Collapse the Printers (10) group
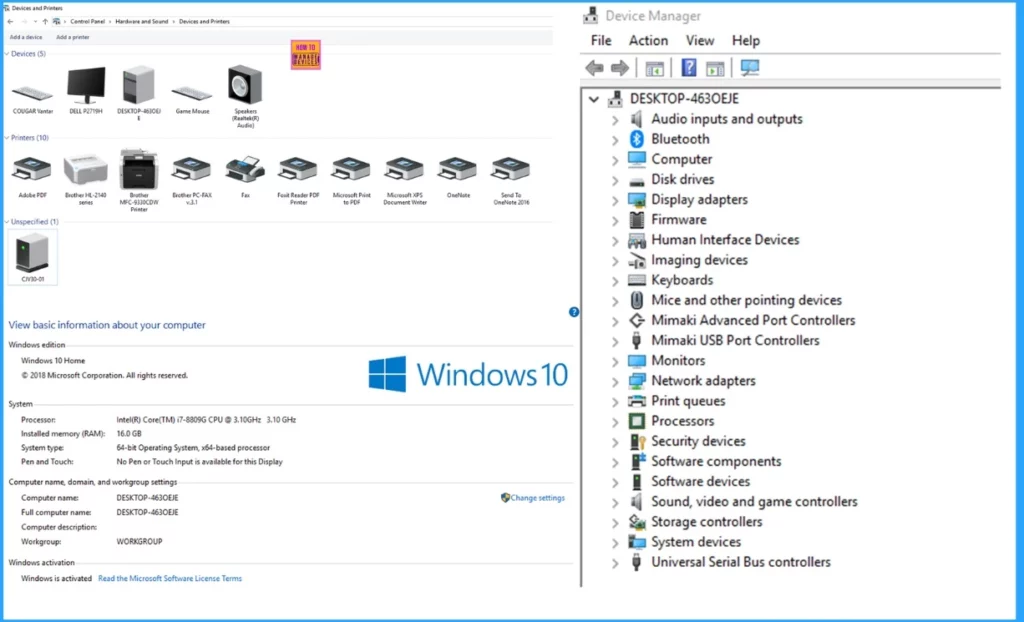This screenshot has height=622, width=1024. [7, 138]
